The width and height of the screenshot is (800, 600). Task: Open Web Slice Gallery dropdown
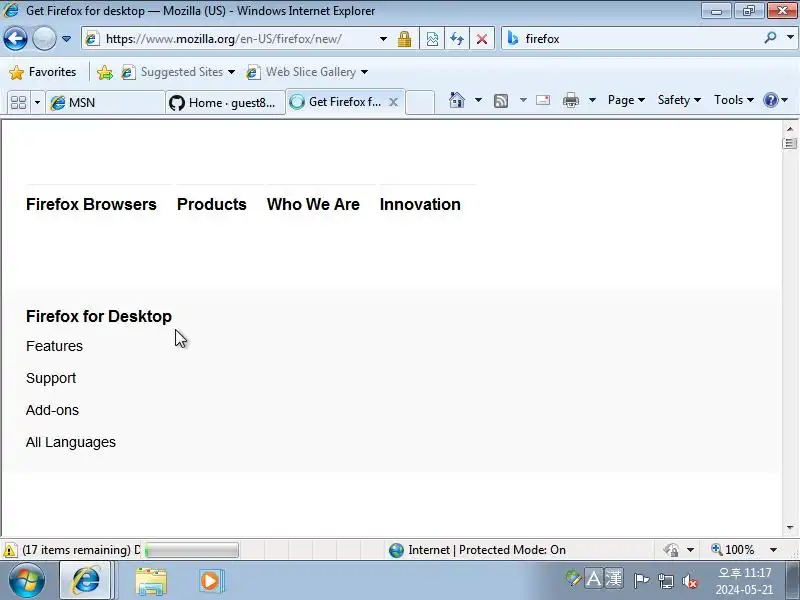[307, 72]
